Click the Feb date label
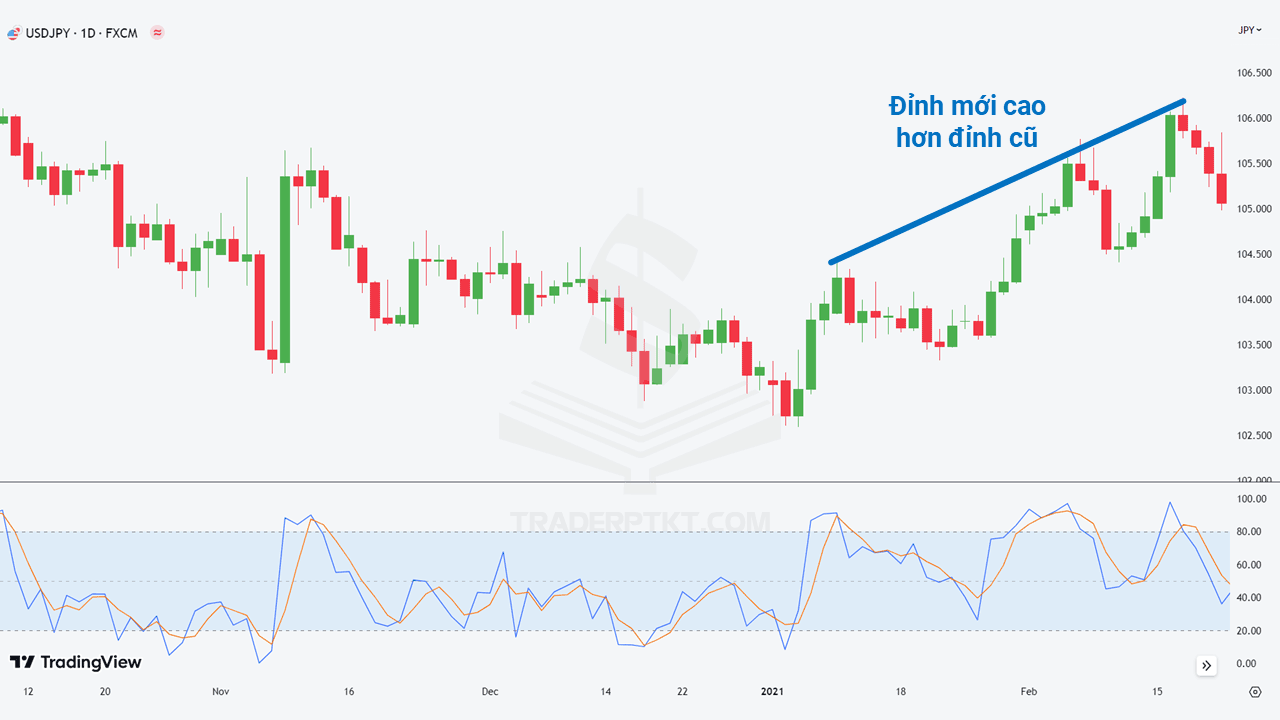 (x=1029, y=692)
